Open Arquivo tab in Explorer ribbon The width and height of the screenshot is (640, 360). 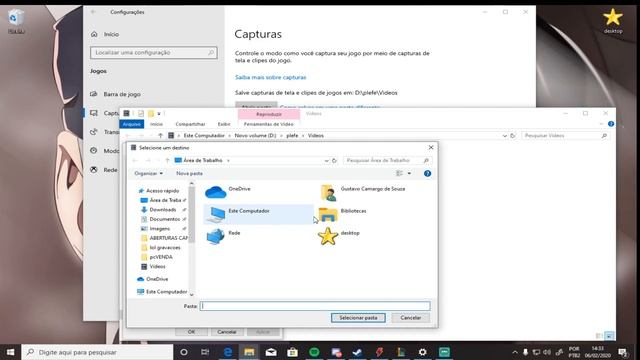131,124
